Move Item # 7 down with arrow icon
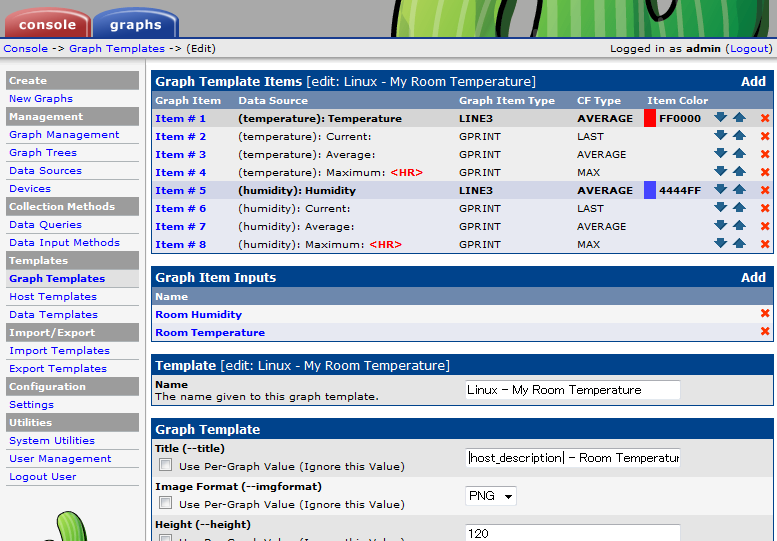This screenshot has width=777, height=541. 721,225
